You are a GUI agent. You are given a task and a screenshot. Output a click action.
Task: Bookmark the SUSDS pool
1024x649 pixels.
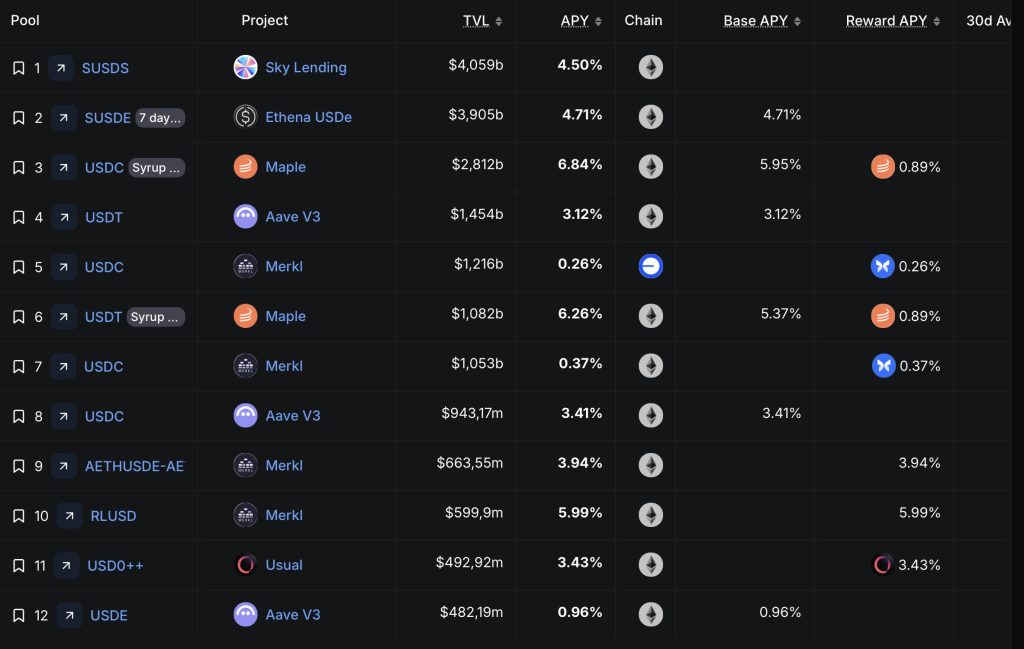click(x=18, y=68)
